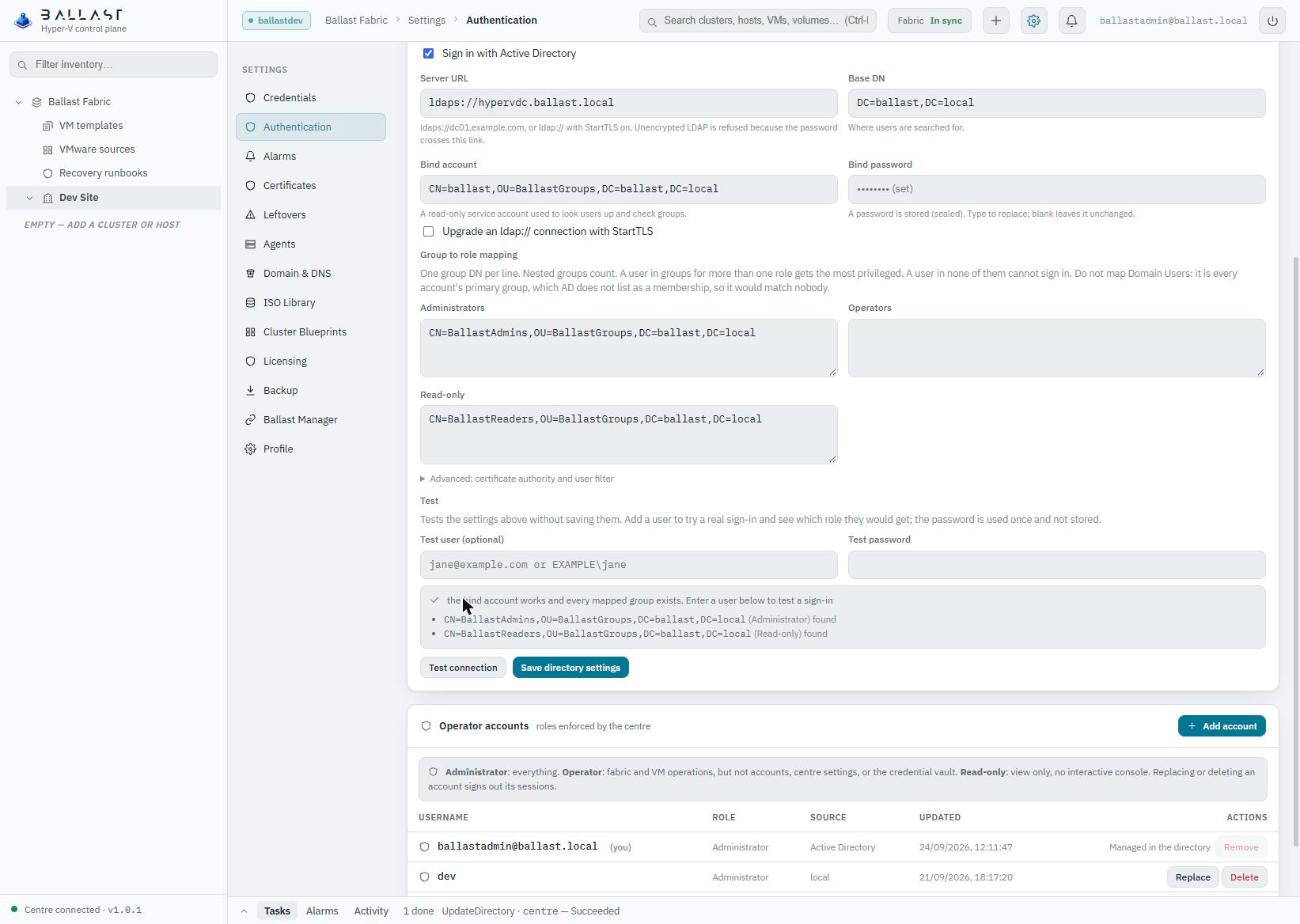Click the VMware sources icon
This screenshot has width=1300, height=924.
tap(47, 150)
